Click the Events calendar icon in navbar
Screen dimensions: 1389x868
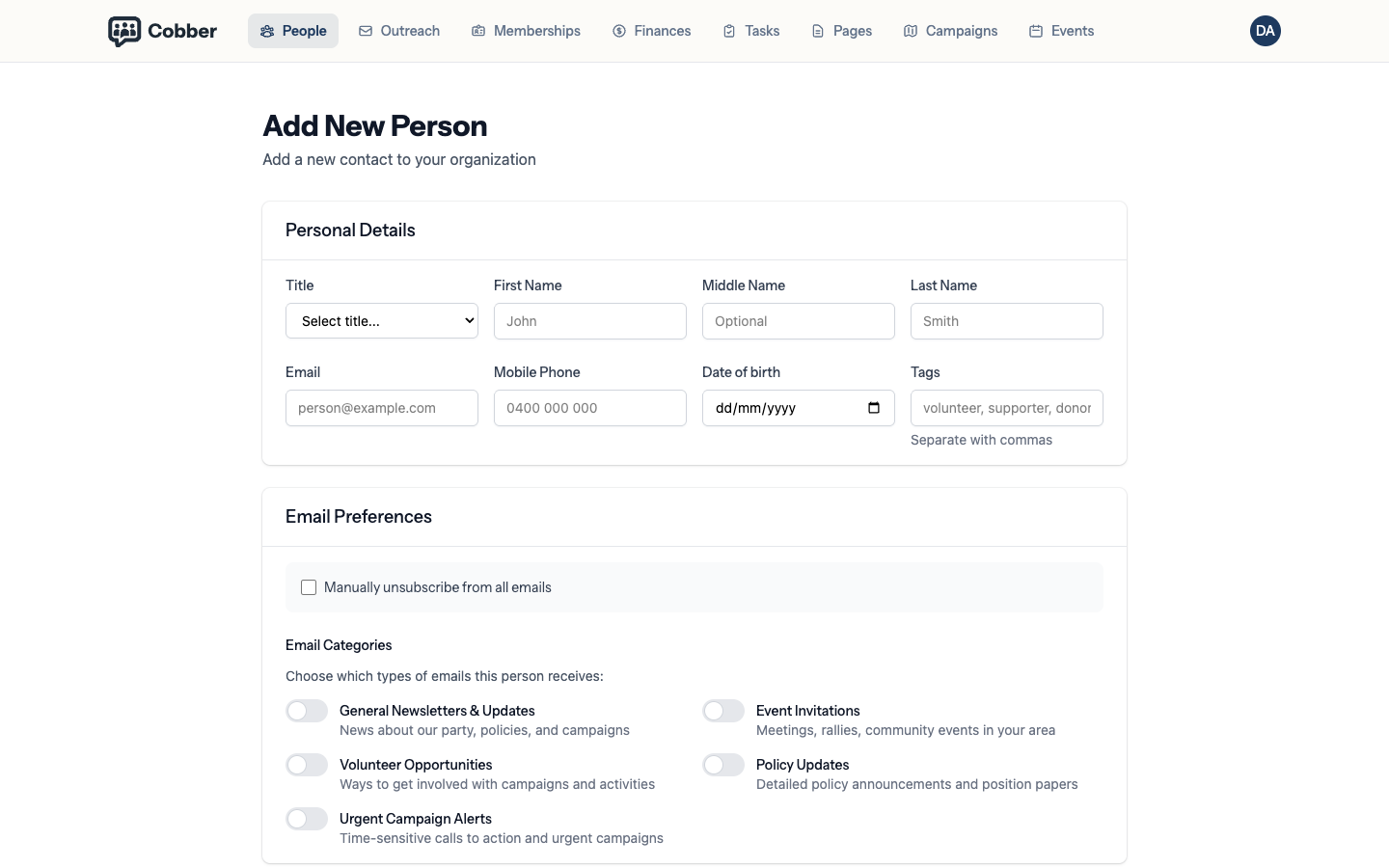[x=1036, y=31]
